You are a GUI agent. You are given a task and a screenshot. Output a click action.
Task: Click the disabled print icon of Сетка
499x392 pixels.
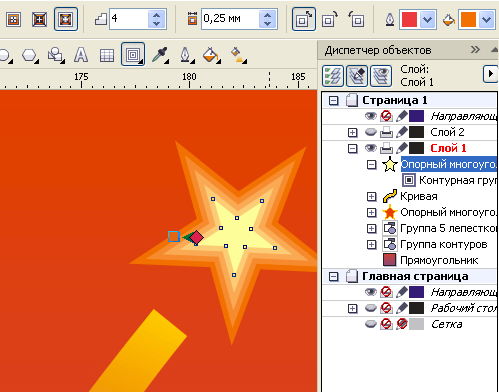pyautogui.click(x=386, y=324)
